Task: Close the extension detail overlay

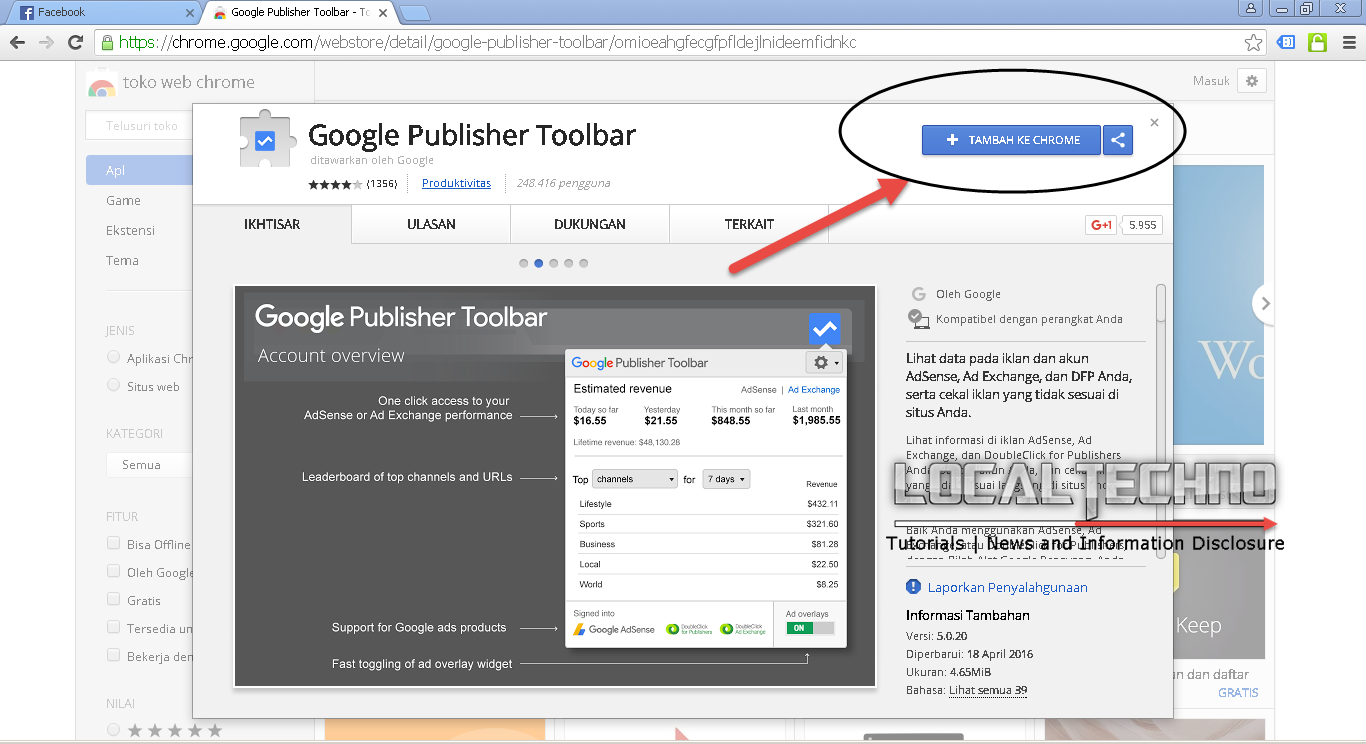Action: point(1154,123)
